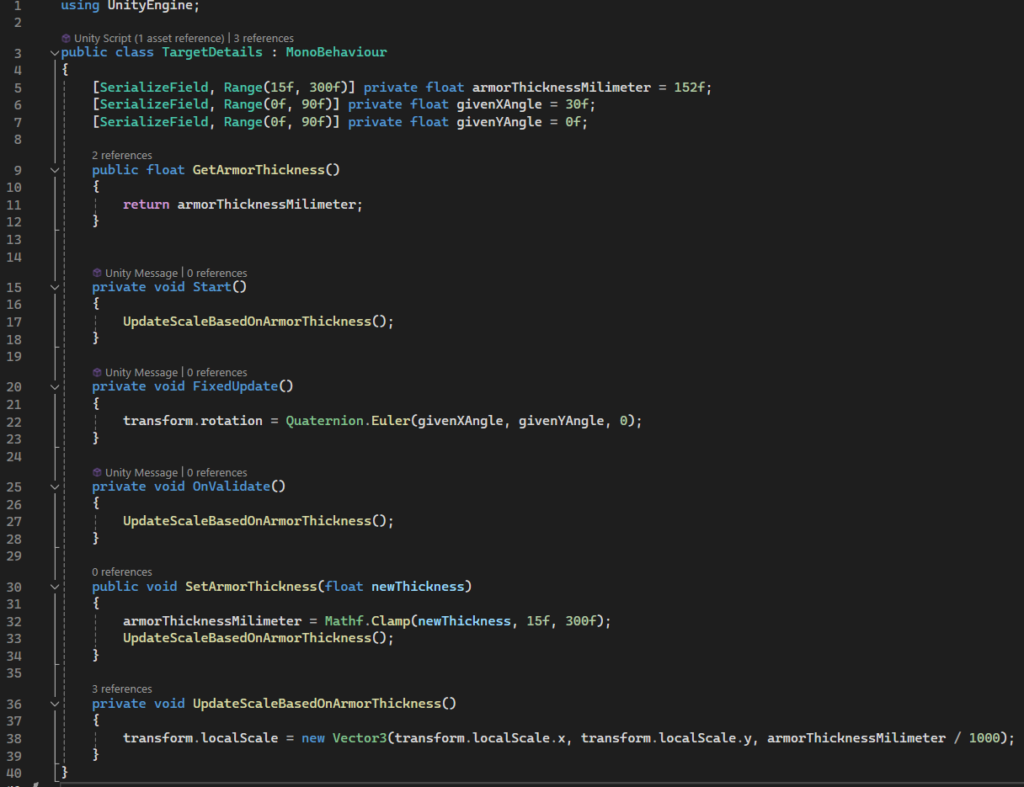Open 0 references link above SetArmorThickness
The height and width of the screenshot is (787, 1024).
coord(122,572)
